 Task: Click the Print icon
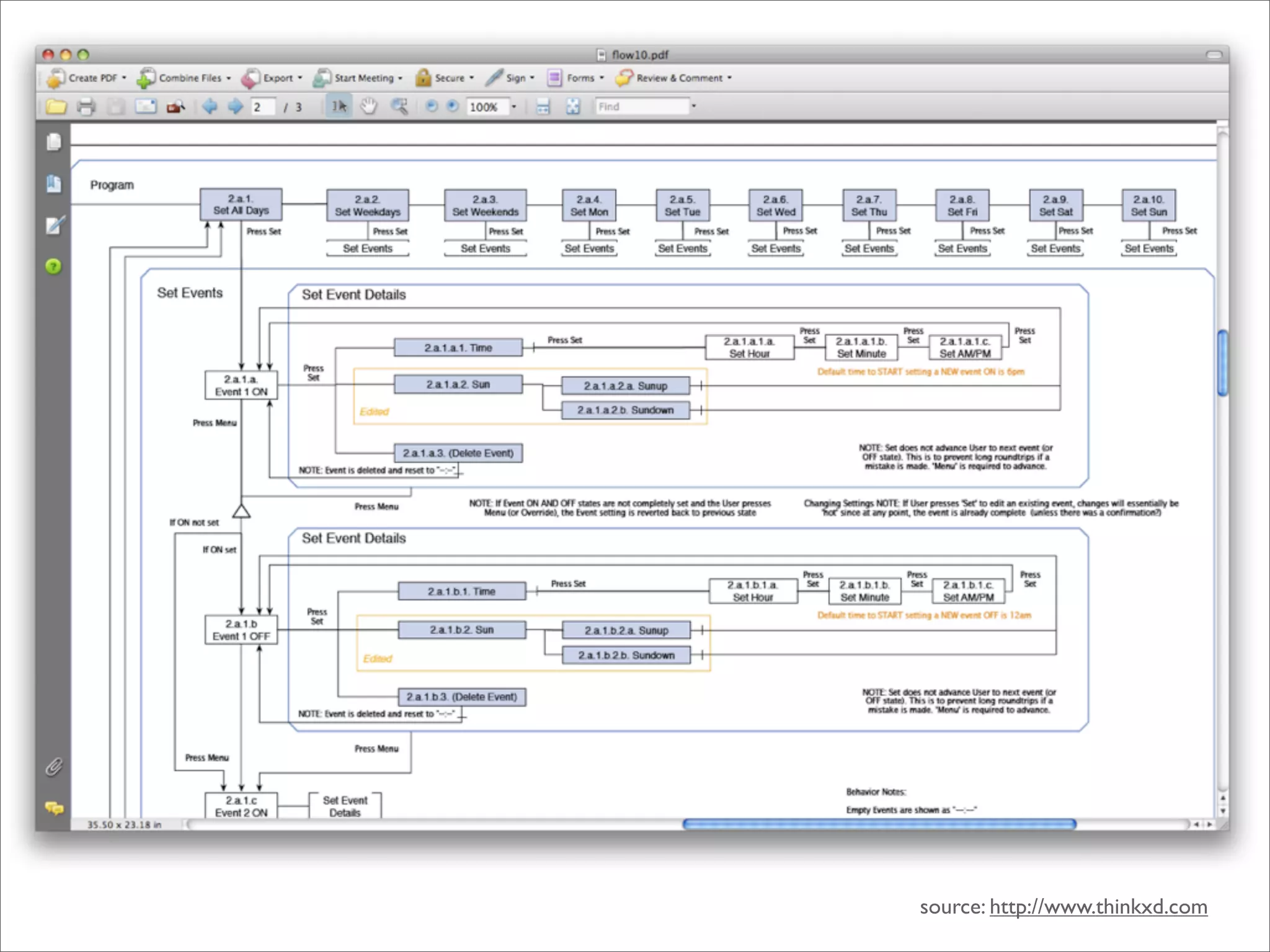[x=86, y=107]
